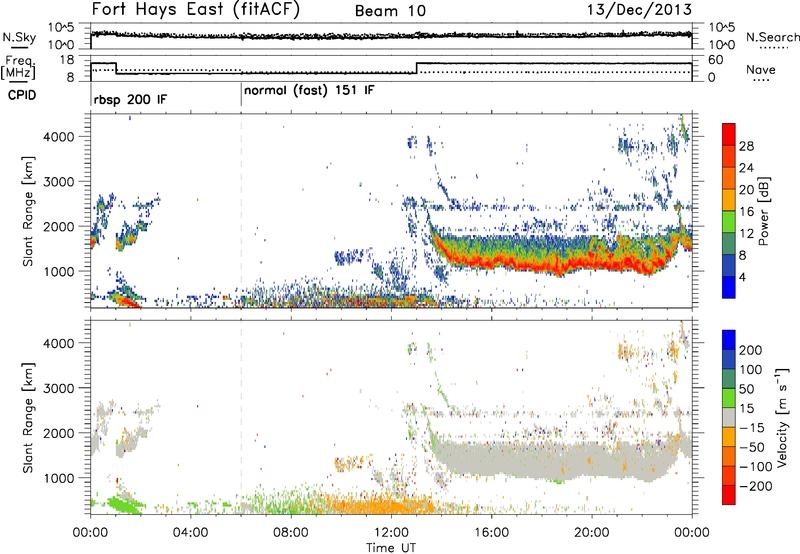Viewport: 800px width, 554px height.
Task: Click the date "13/Dec/2013"
Action: tap(639, 10)
